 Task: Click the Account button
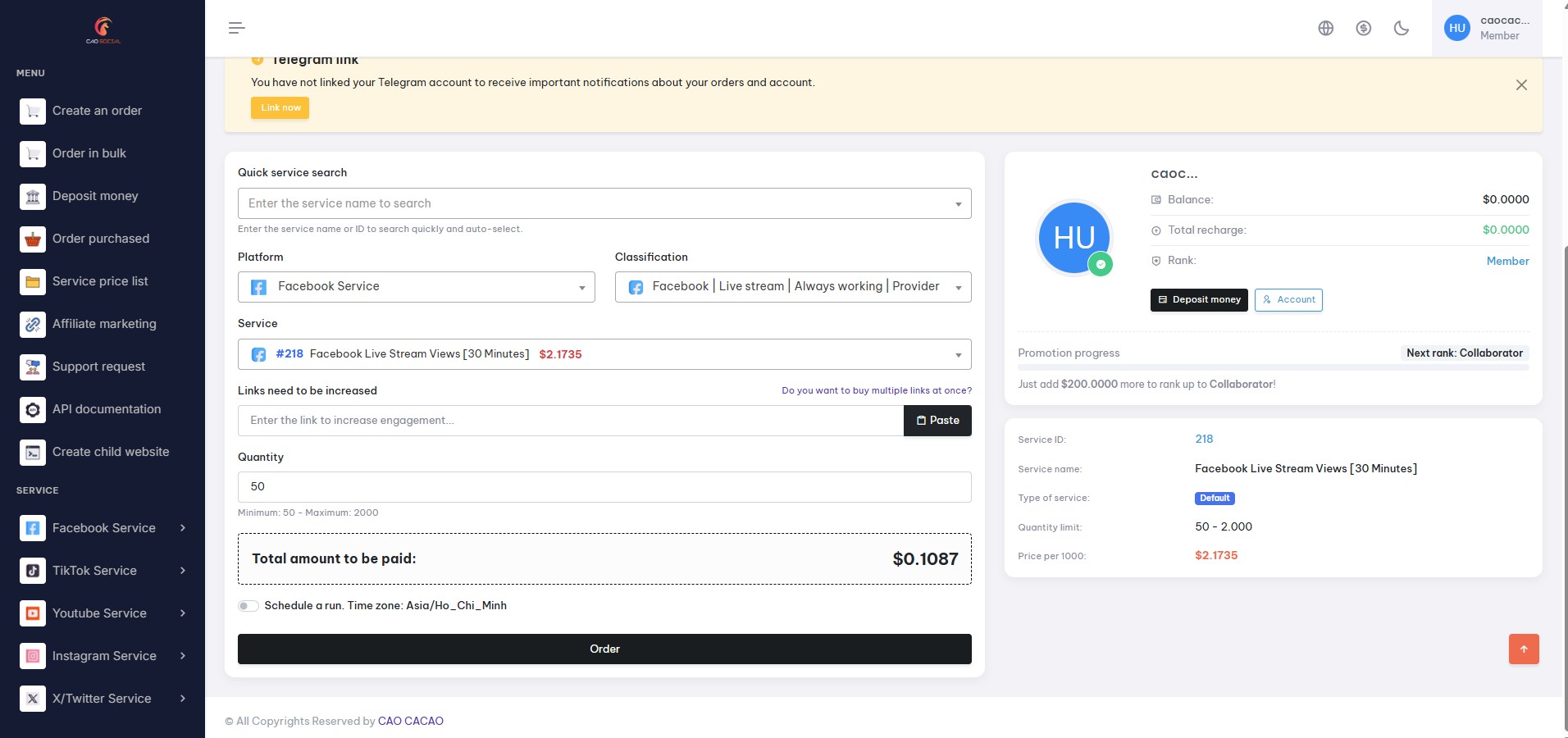point(1288,300)
